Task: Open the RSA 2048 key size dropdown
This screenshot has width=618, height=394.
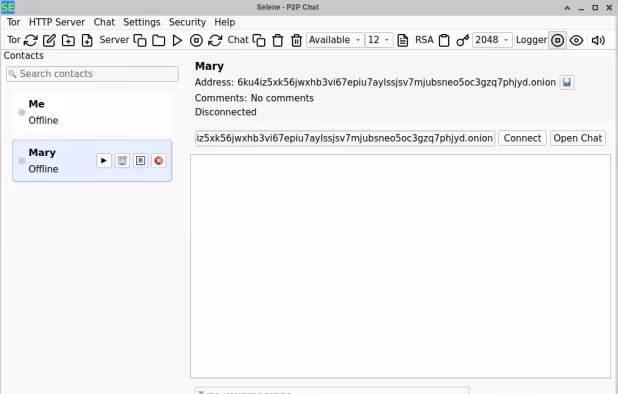Action: 492,40
